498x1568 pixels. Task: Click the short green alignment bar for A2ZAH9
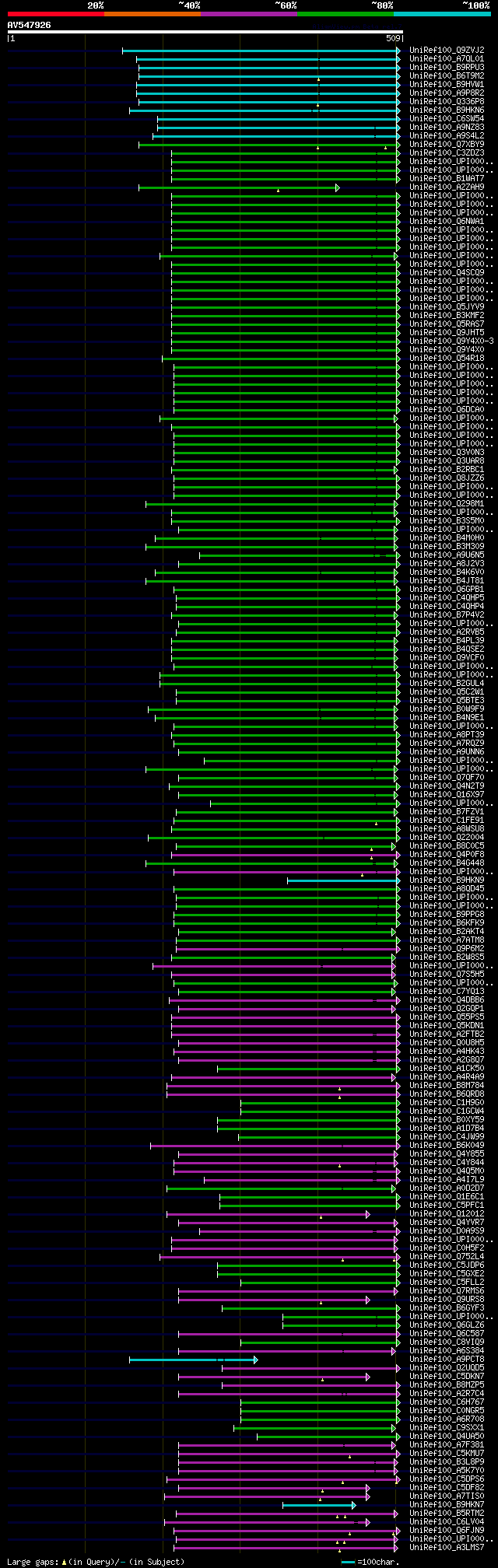coord(239,187)
